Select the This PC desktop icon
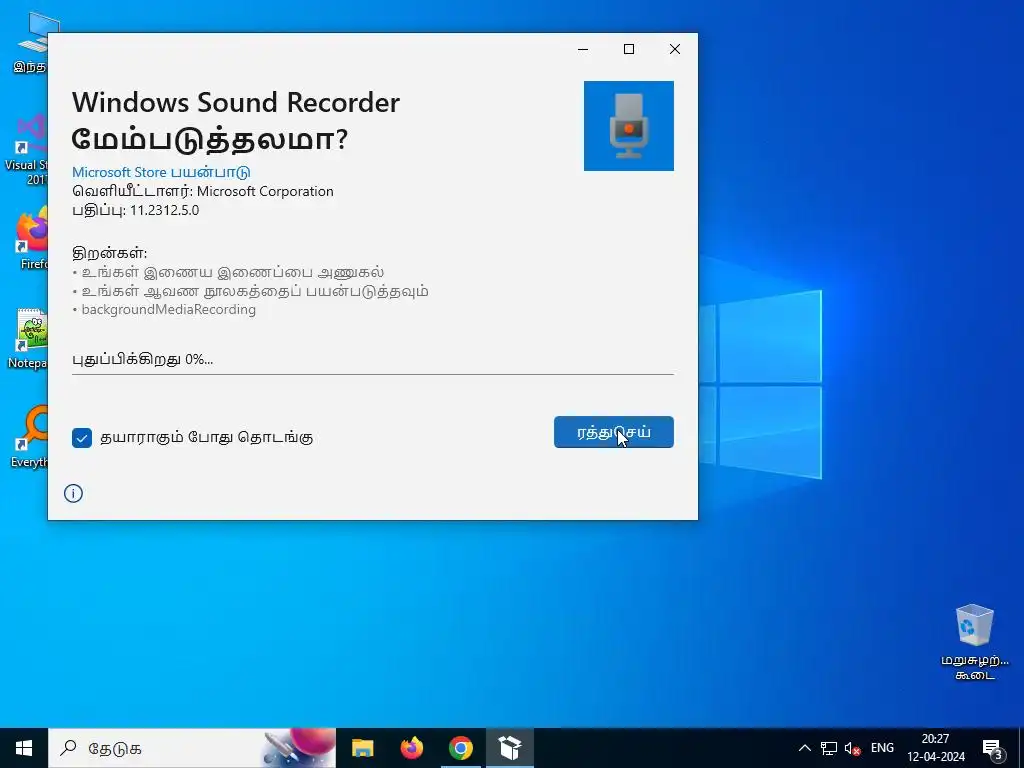Screen dimensions: 1024x768 [30, 42]
